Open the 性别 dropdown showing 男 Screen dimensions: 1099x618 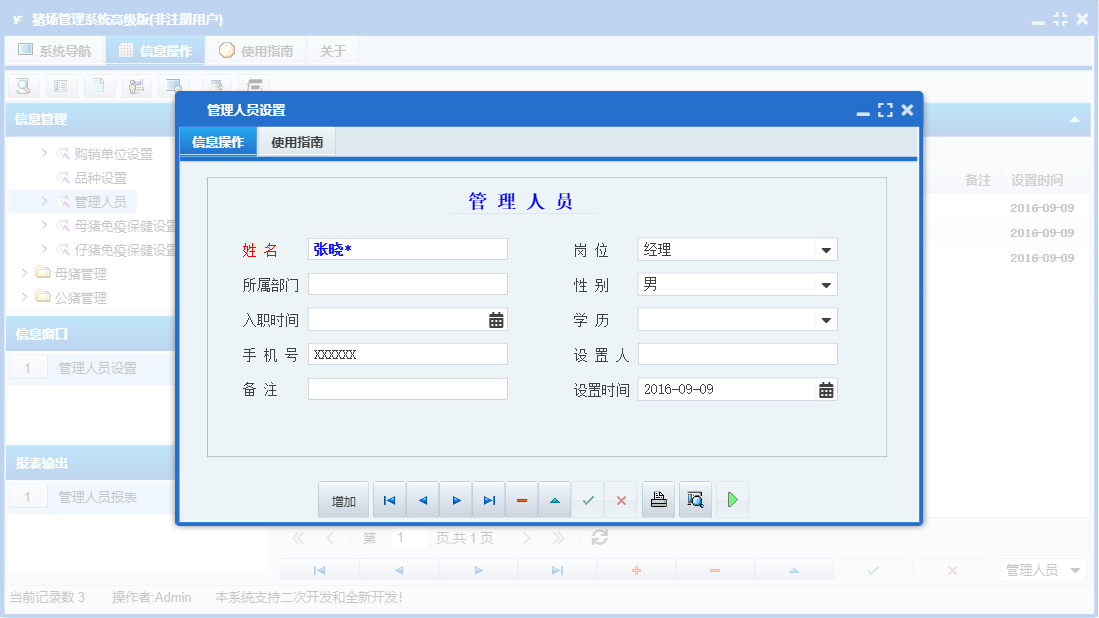point(828,283)
